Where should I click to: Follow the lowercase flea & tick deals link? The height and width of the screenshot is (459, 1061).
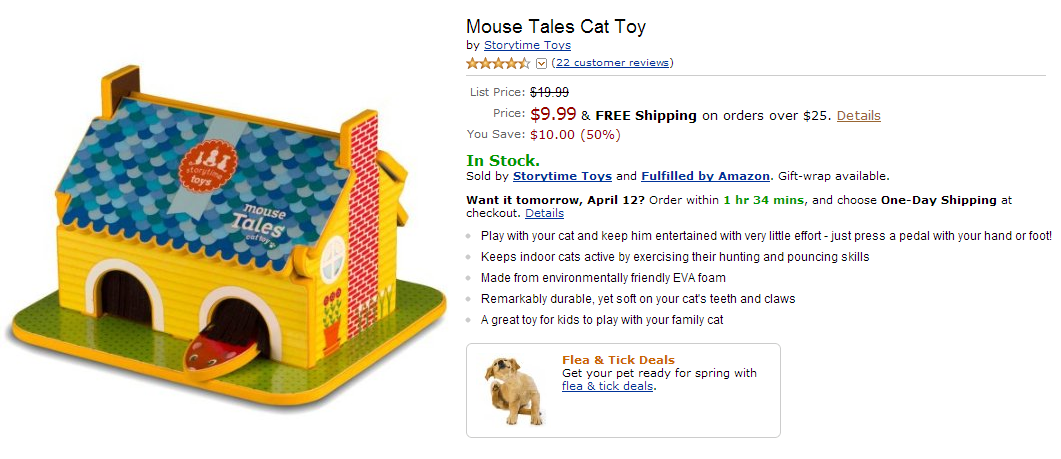coord(607,386)
